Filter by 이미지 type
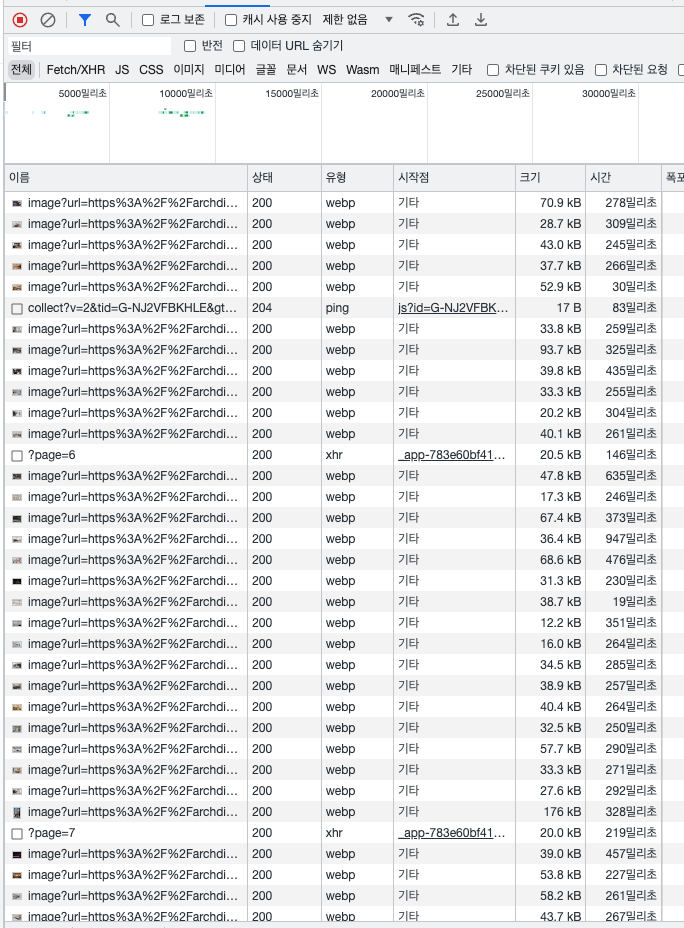 click(x=189, y=70)
